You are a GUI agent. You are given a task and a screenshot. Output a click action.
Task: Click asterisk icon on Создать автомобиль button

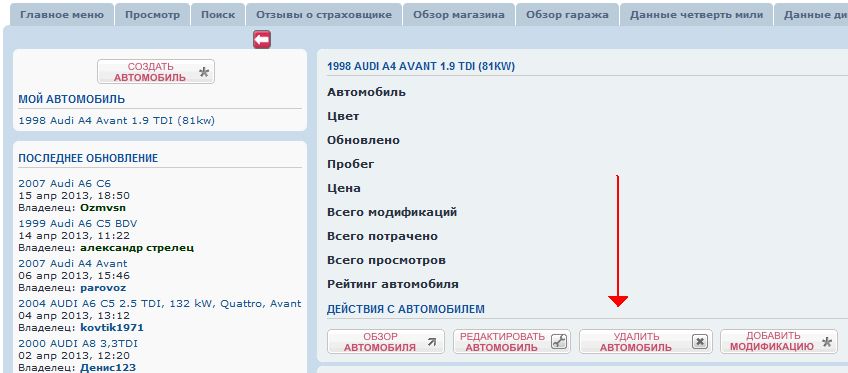tap(203, 72)
